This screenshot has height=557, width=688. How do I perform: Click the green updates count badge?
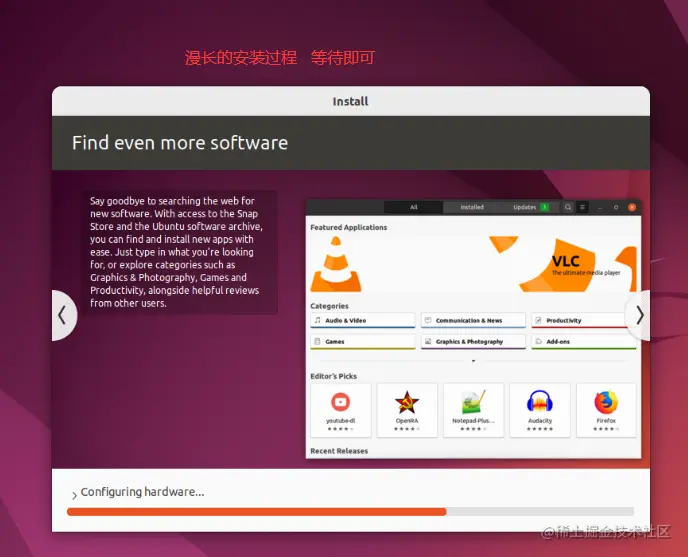coord(544,207)
